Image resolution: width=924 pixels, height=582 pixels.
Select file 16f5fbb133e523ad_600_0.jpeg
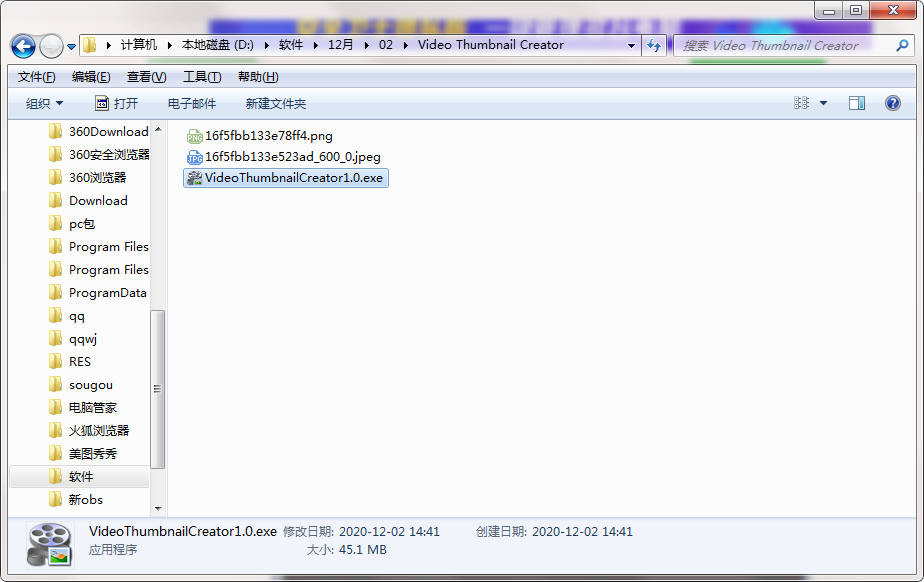pyautogui.click(x=293, y=157)
